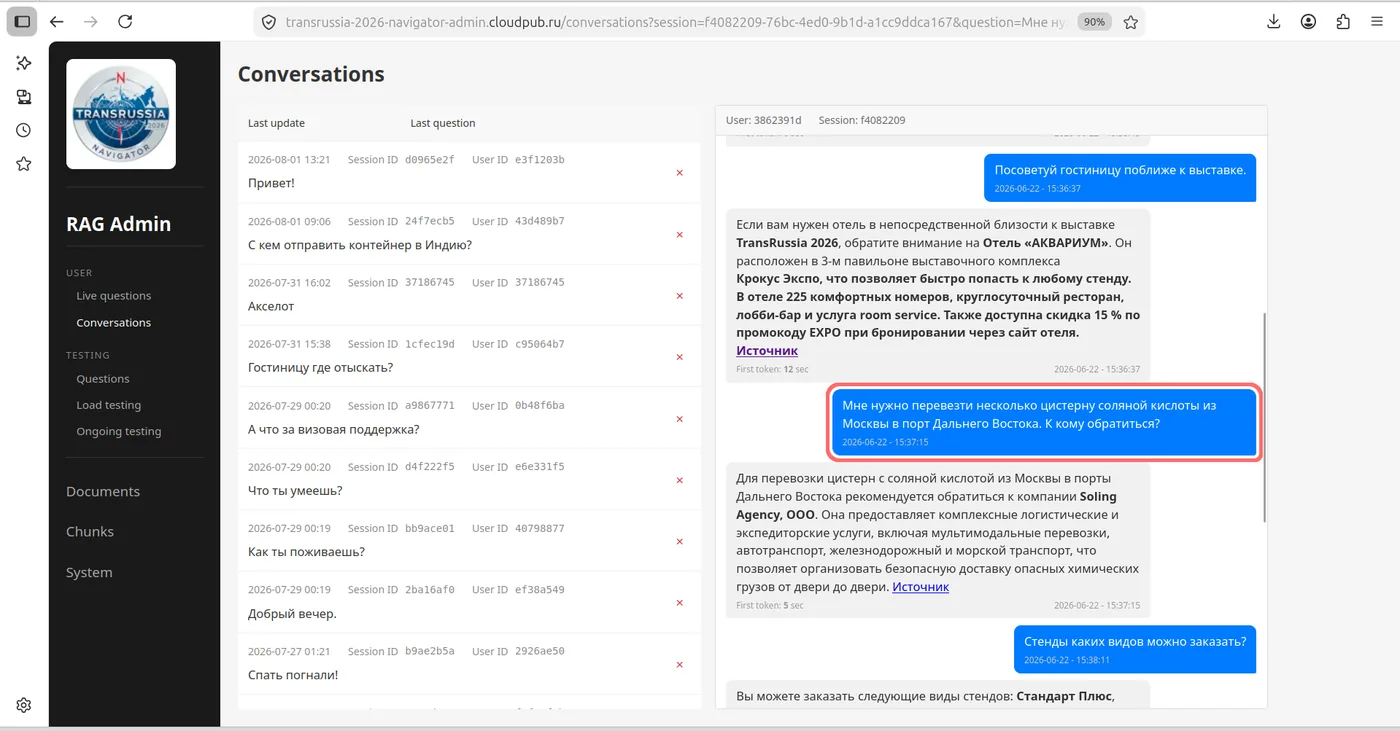Click the 90% zoom level indicator
Screen dimensions: 1400x731
click(1095, 22)
